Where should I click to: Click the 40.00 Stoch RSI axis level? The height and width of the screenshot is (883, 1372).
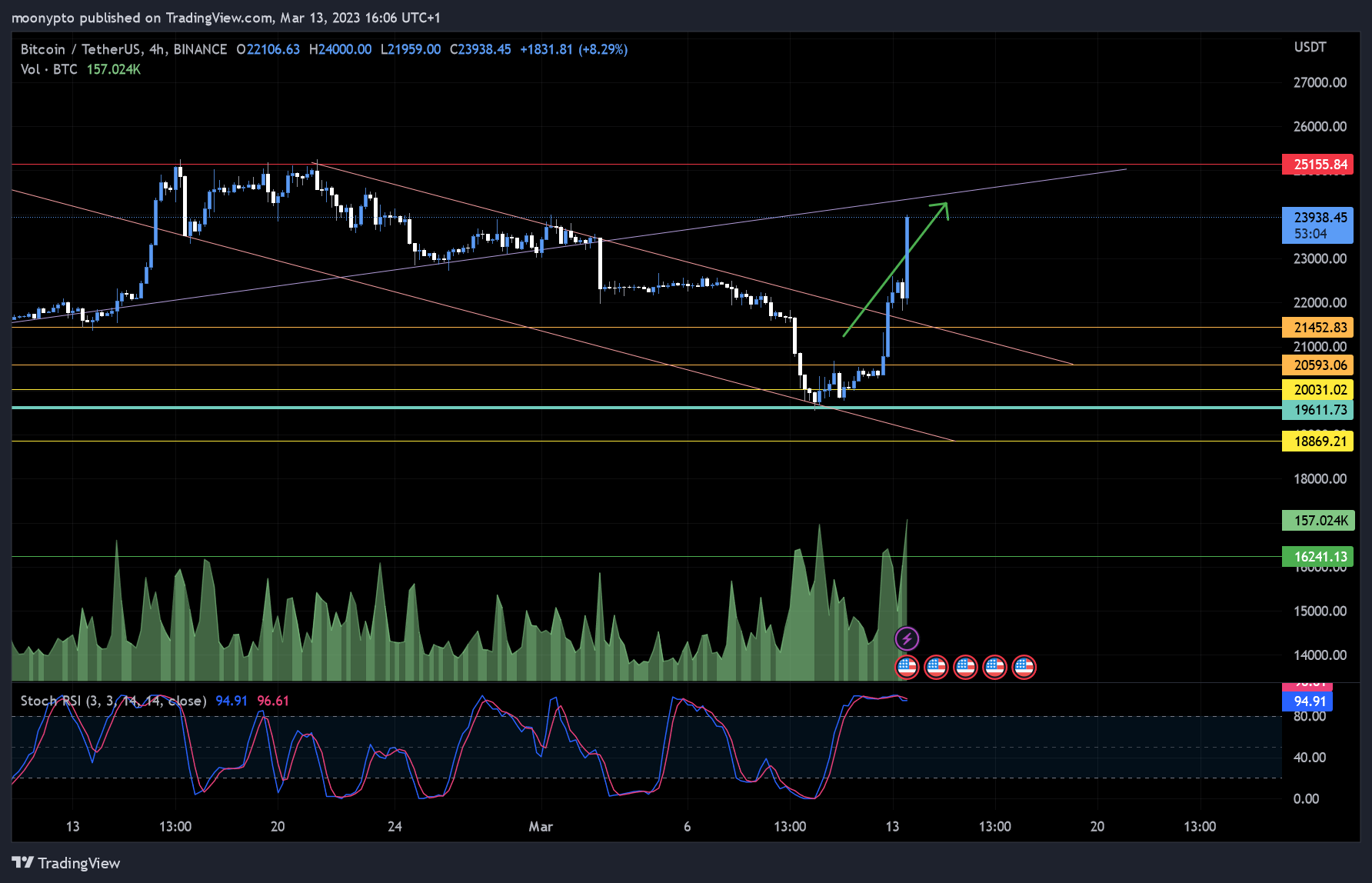tap(1310, 758)
